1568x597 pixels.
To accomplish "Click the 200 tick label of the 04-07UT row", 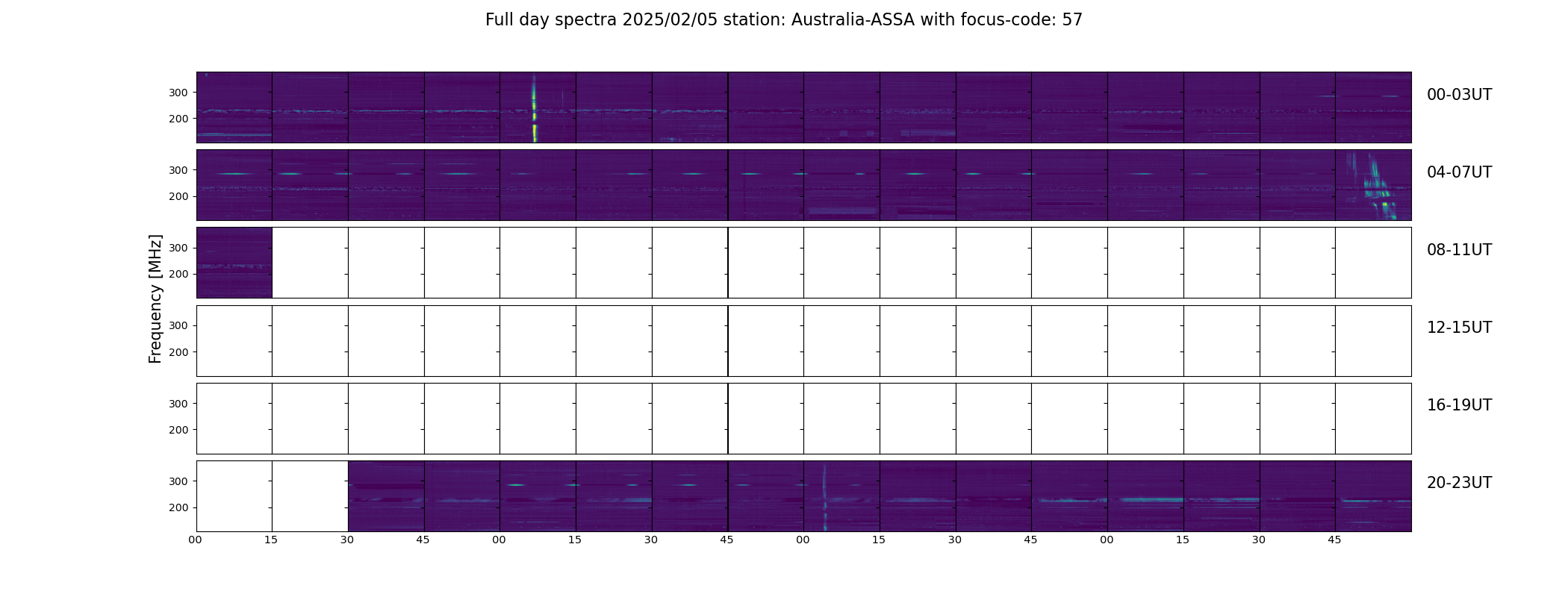I will [178, 196].
